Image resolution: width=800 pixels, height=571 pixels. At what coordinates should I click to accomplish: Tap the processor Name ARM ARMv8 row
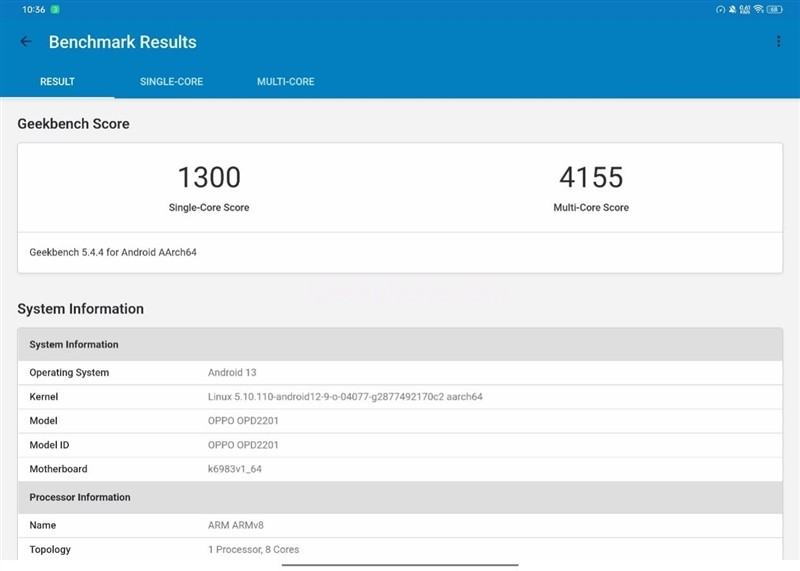(x=400, y=525)
